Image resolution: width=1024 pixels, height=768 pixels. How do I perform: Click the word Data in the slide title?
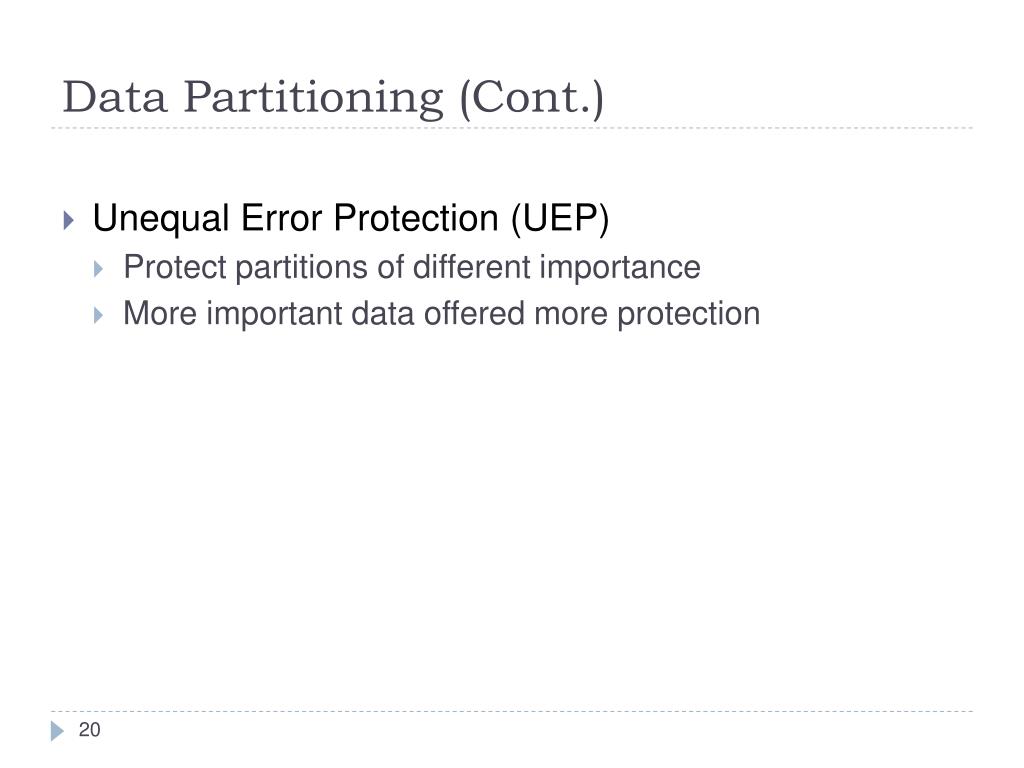click(x=114, y=98)
